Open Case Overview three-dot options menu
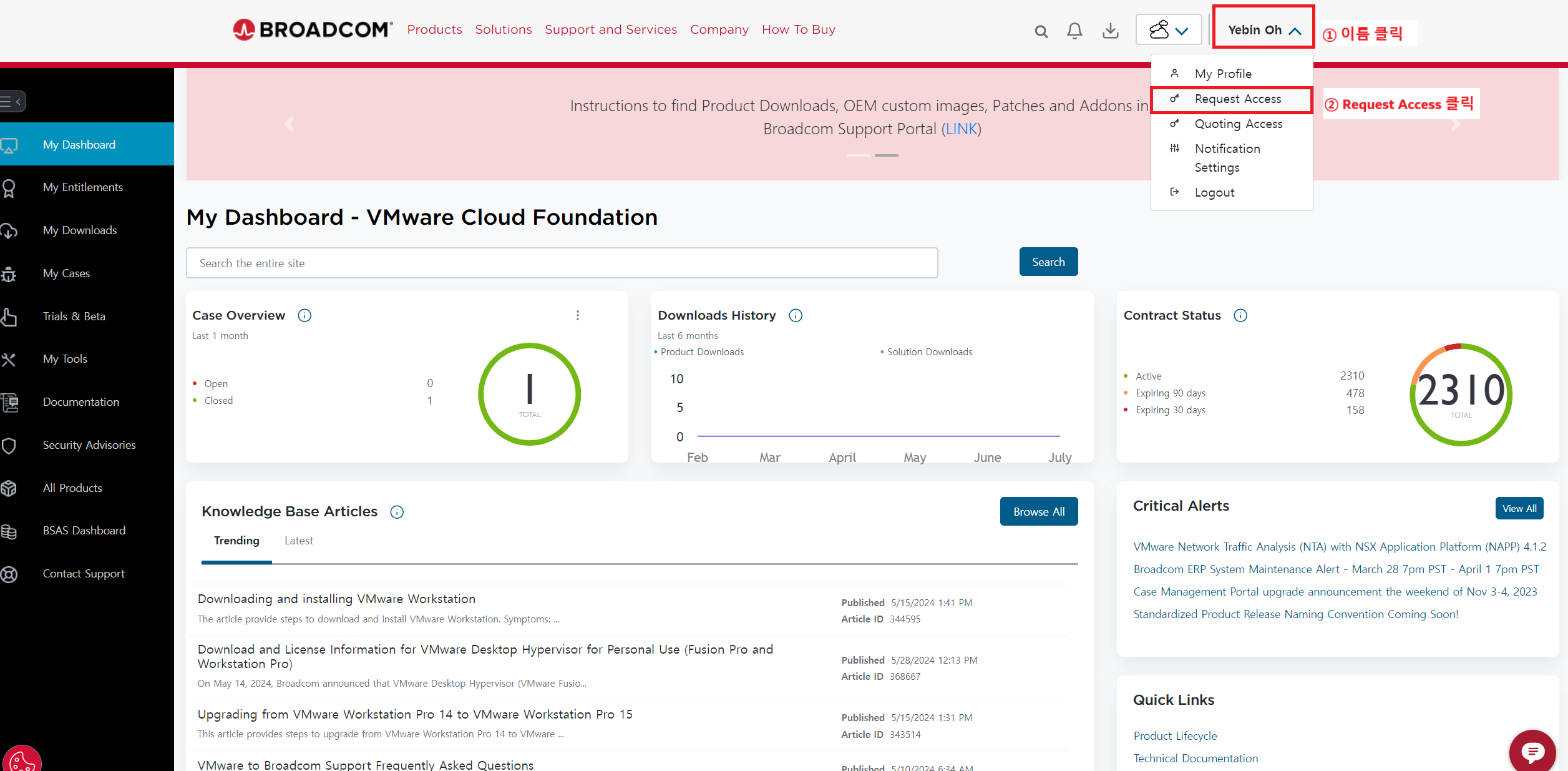1568x771 pixels. click(x=578, y=315)
